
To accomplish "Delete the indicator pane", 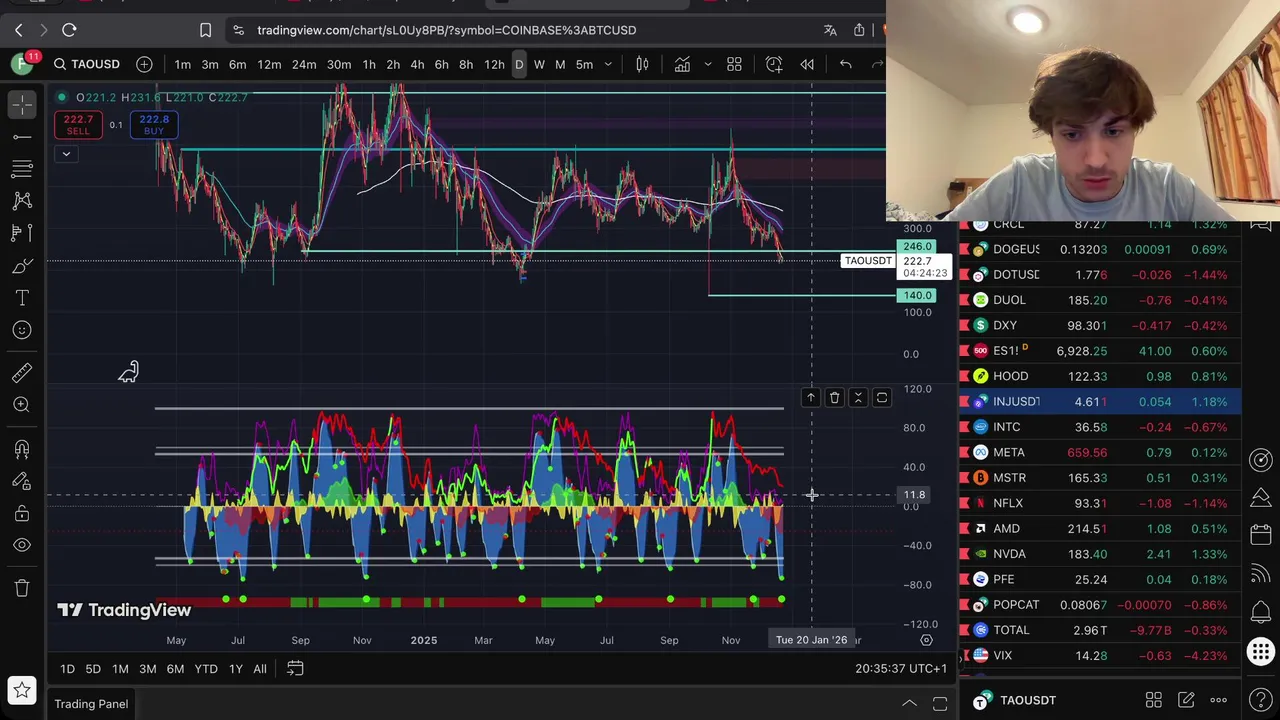I will coord(834,398).
